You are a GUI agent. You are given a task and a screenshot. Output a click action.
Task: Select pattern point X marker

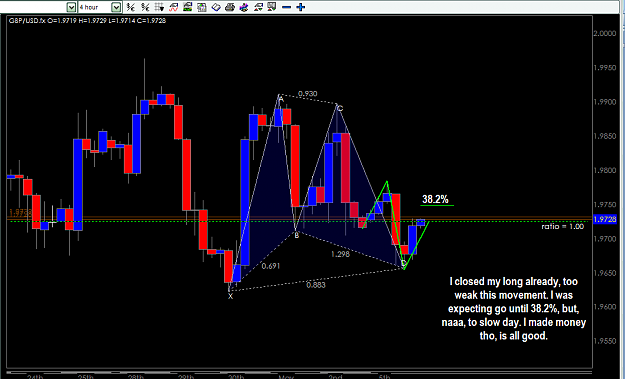click(x=230, y=297)
